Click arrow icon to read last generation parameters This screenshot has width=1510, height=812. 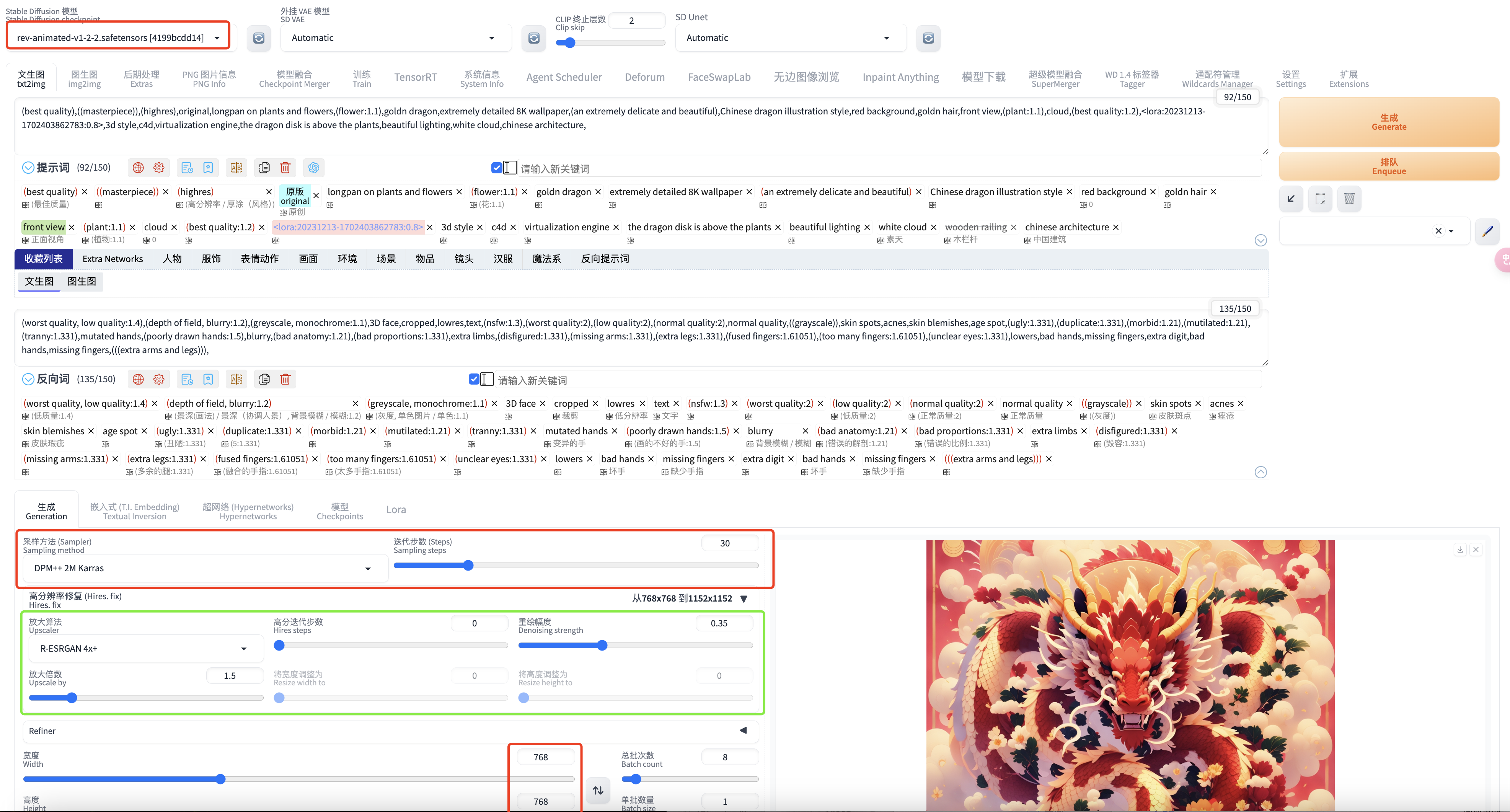click(x=1291, y=199)
